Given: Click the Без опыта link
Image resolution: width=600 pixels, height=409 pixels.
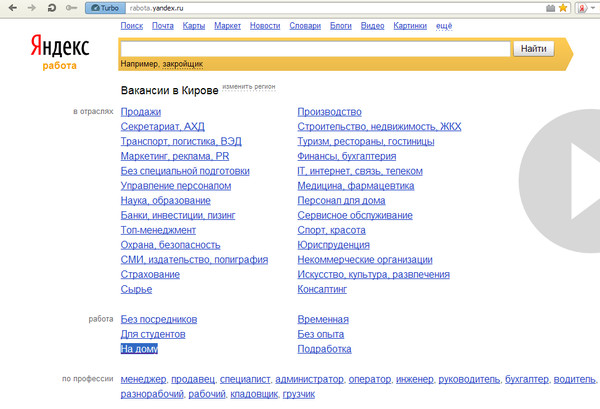Looking at the screenshot, I should 321,334.
